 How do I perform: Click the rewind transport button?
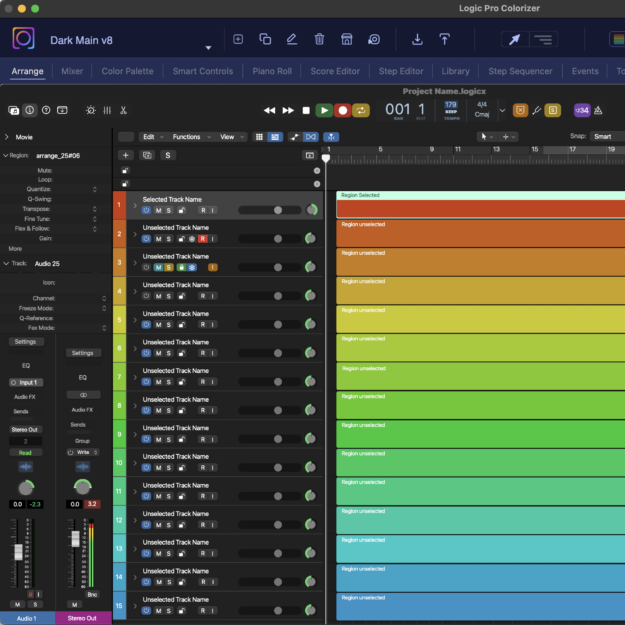(269, 110)
